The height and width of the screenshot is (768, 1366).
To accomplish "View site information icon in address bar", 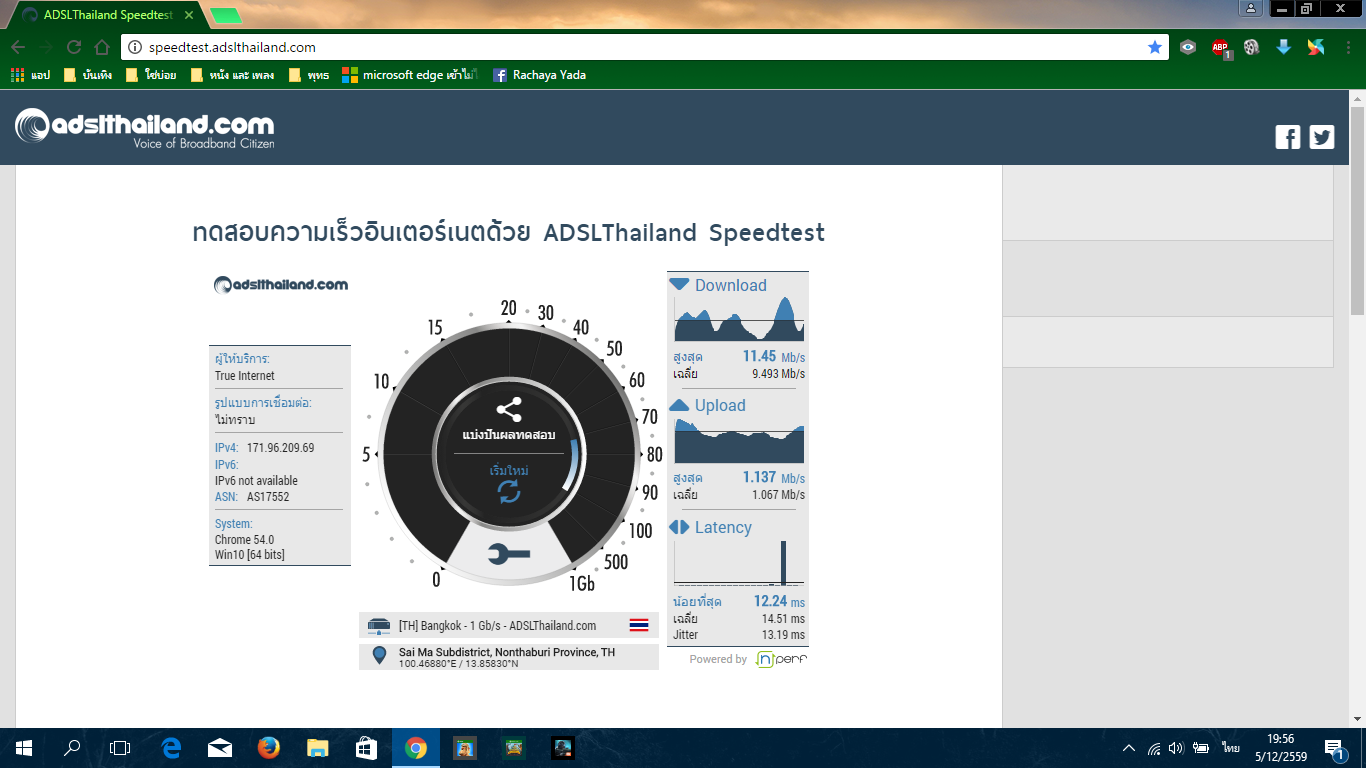I will coord(135,47).
